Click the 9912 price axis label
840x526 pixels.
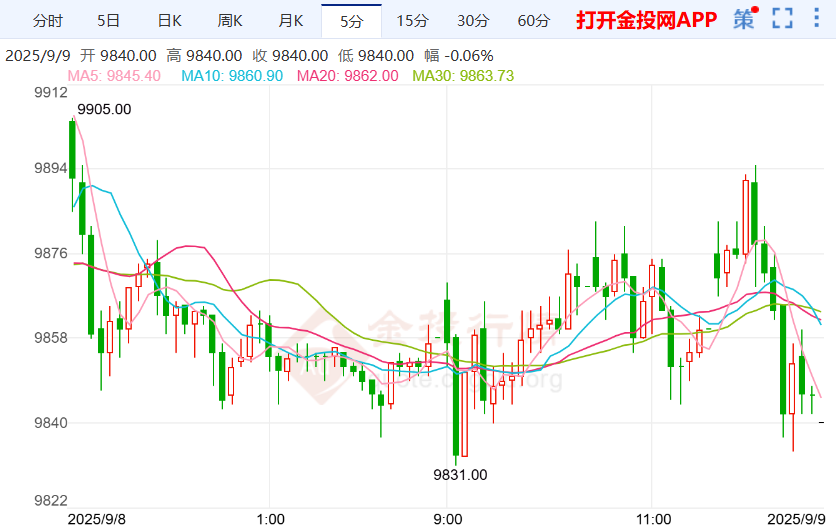pos(51,93)
